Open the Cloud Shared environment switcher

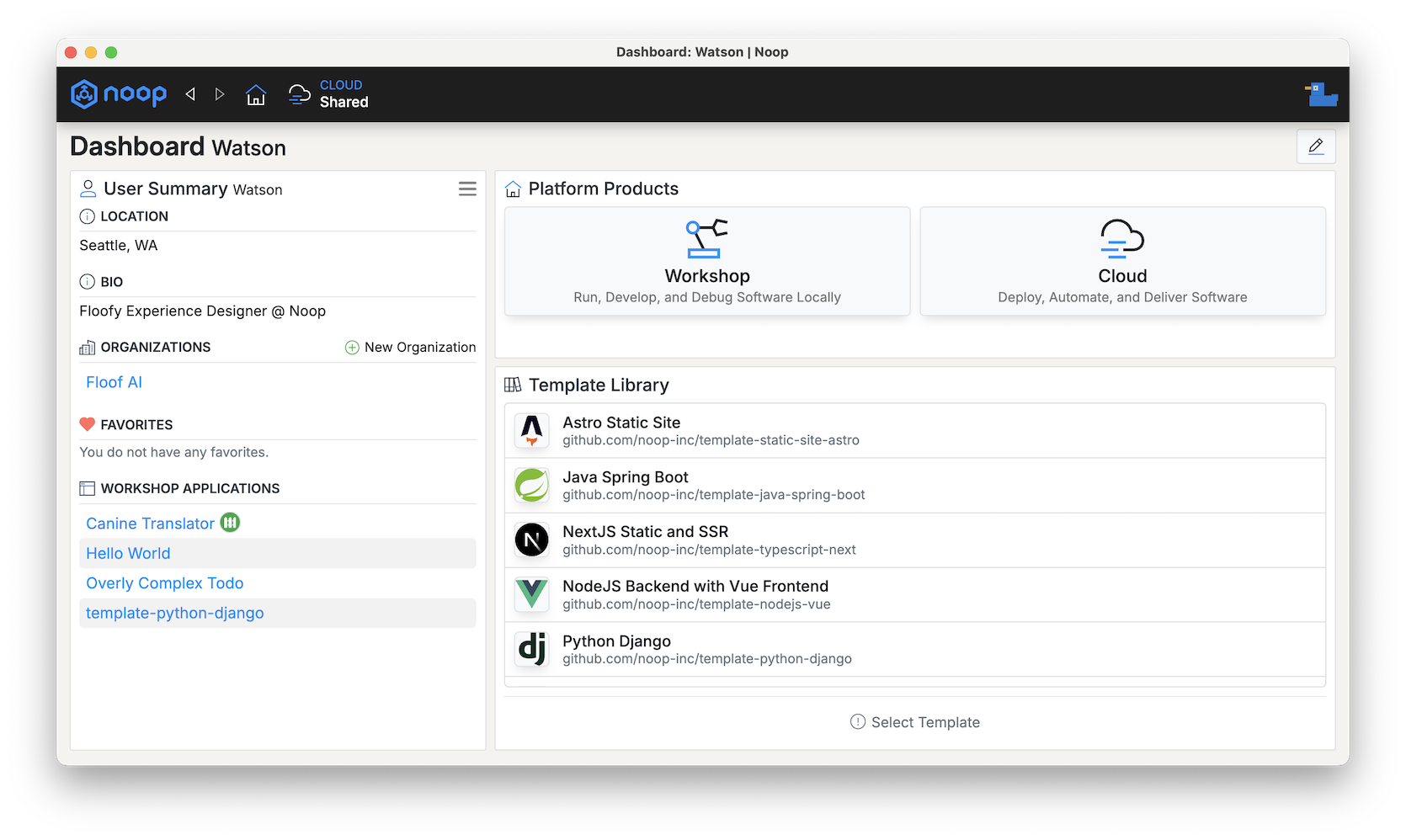click(329, 94)
